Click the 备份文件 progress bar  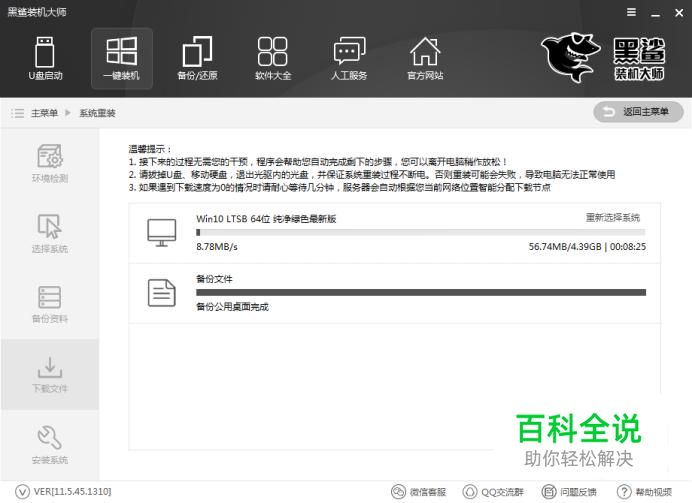(x=421, y=293)
